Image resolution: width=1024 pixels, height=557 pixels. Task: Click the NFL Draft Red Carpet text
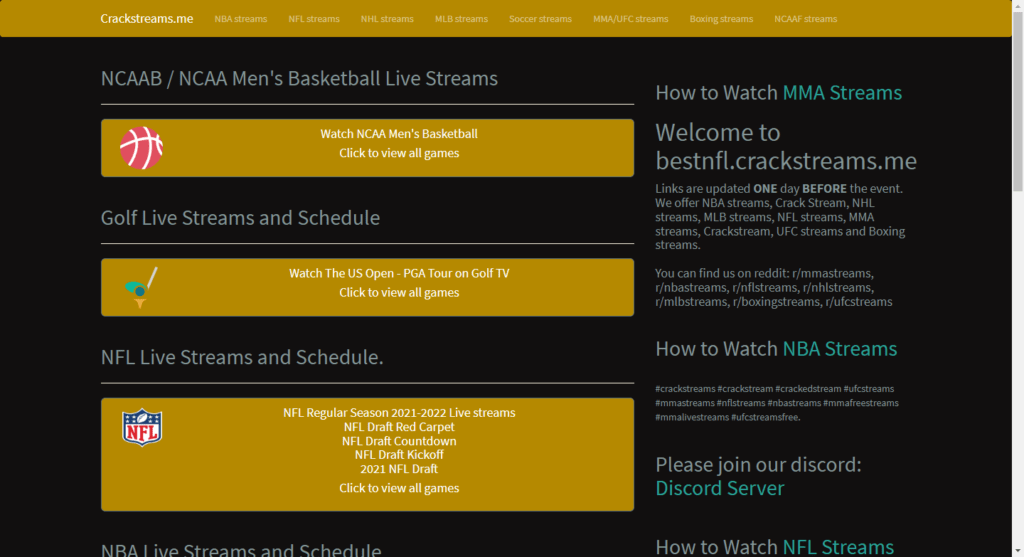click(399, 427)
